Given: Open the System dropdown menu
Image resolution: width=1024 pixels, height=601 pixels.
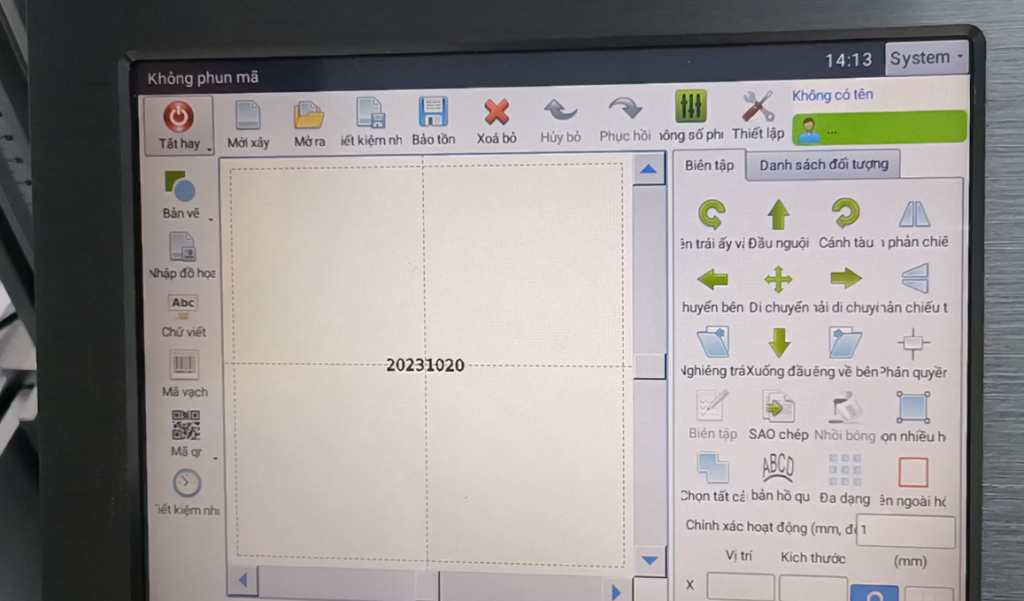Looking at the screenshot, I should tap(927, 58).
